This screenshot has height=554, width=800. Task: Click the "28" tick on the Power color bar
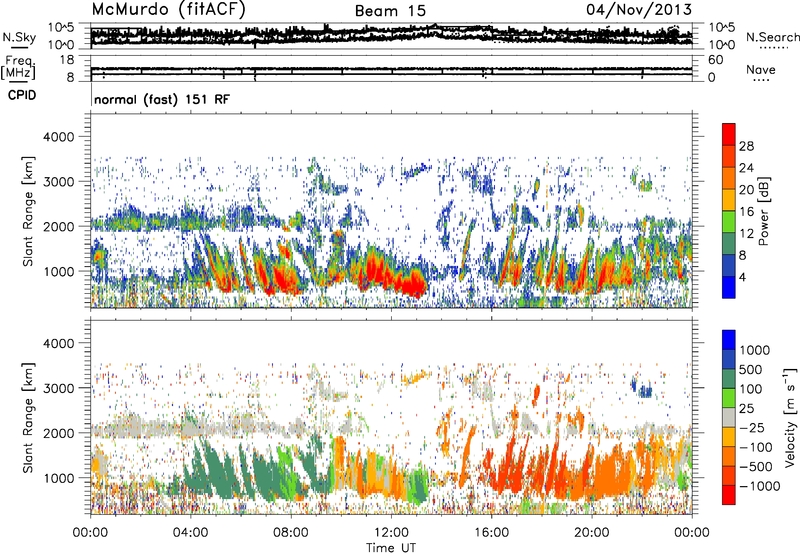[x=746, y=146]
